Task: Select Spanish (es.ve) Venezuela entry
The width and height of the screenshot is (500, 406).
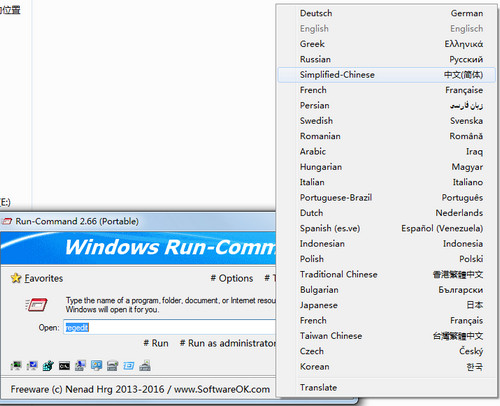Action: coord(387,228)
